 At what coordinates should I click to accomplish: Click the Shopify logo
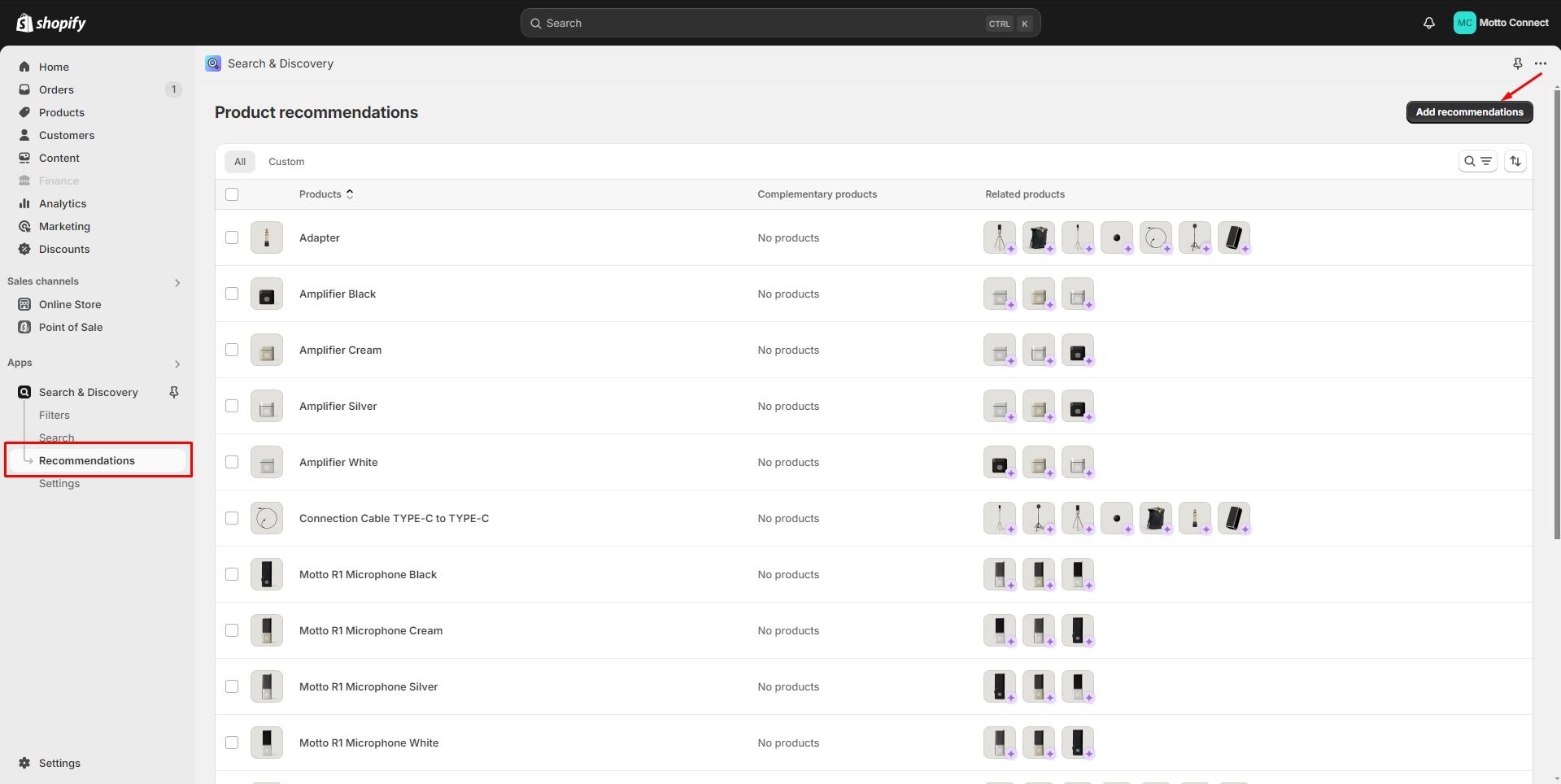point(51,23)
